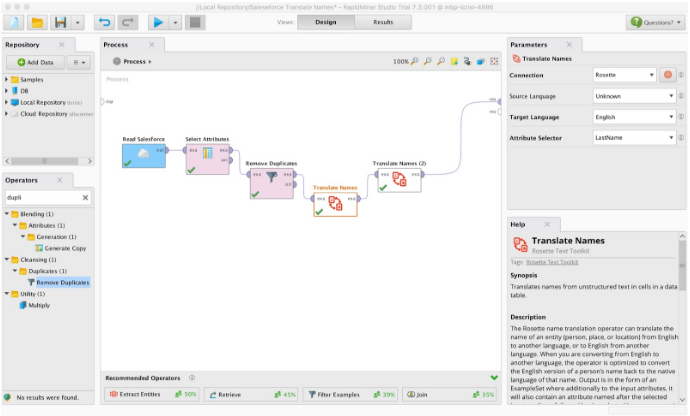Expand the Cloud Repository node
This screenshot has height=416, width=690.
click(6, 114)
